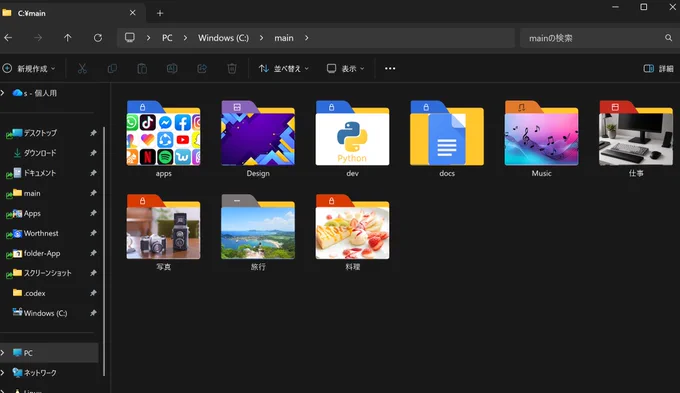The height and width of the screenshot is (393, 680).
Task: Open chevron after main in breadcrumb
Action: (307, 38)
